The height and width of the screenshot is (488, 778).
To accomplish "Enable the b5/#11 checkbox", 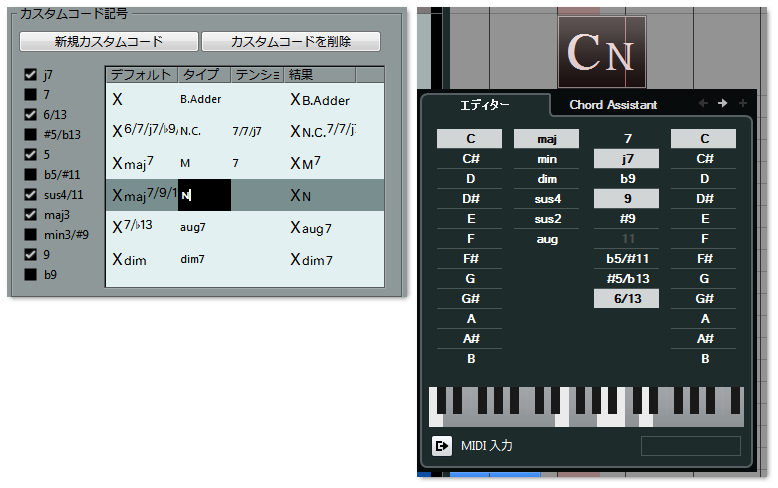I will [x=30, y=175].
